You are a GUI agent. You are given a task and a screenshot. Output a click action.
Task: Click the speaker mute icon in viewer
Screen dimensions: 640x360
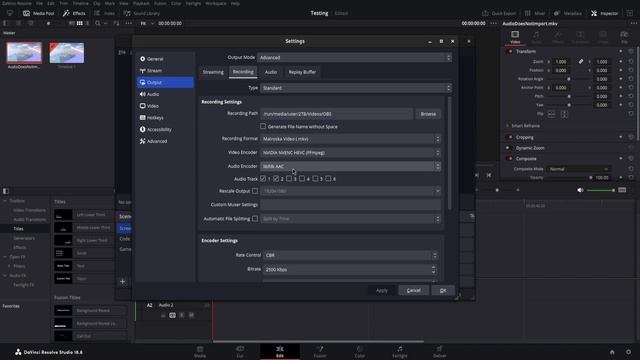[x=580, y=190]
